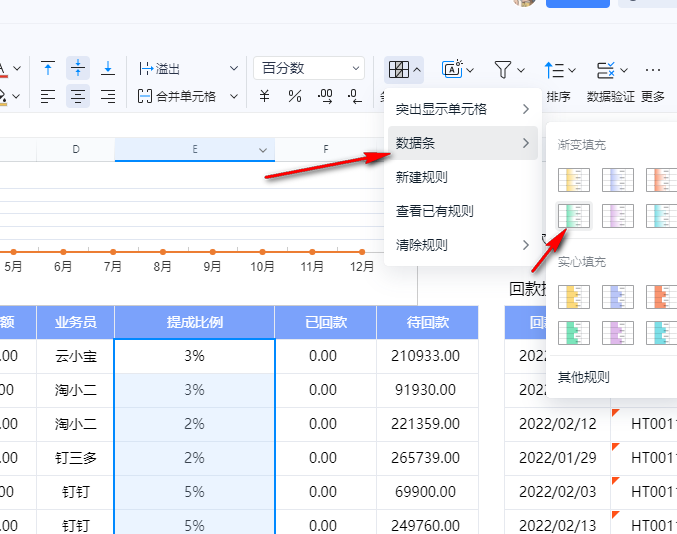Choose 新建规则 menu item
The width and height of the screenshot is (677, 534).
[463, 177]
